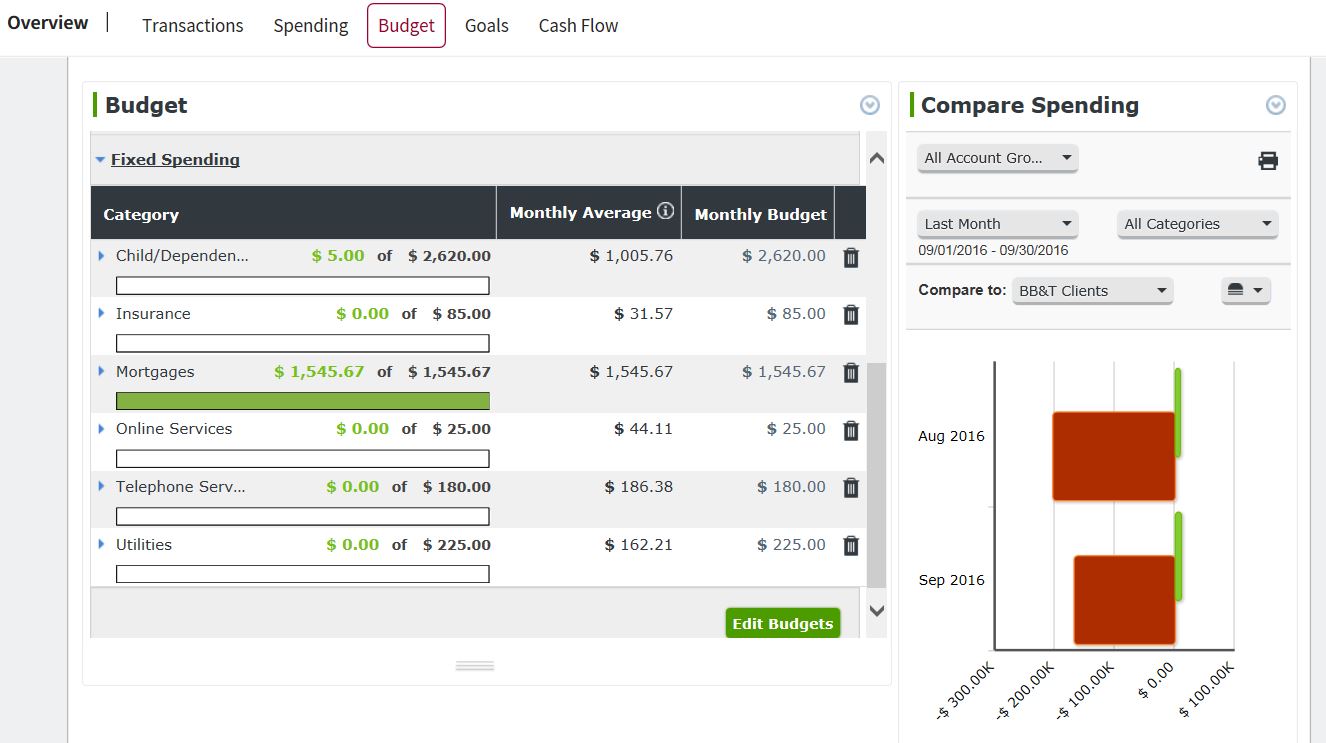Click the Insurance $31.57 monthly average
This screenshot has width=1326, height=743.
[x=643, y=314]
